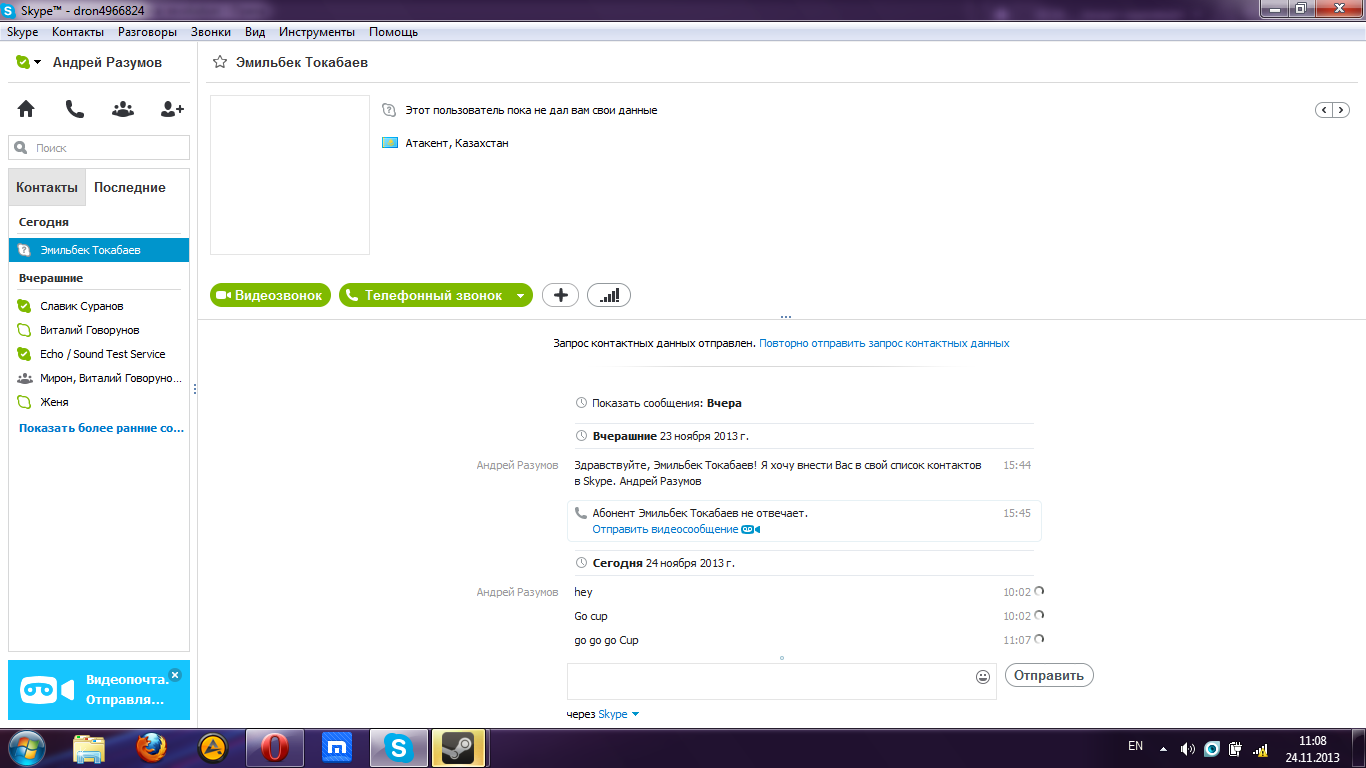Open Skype Home via house icon

(x=26, y=109)
